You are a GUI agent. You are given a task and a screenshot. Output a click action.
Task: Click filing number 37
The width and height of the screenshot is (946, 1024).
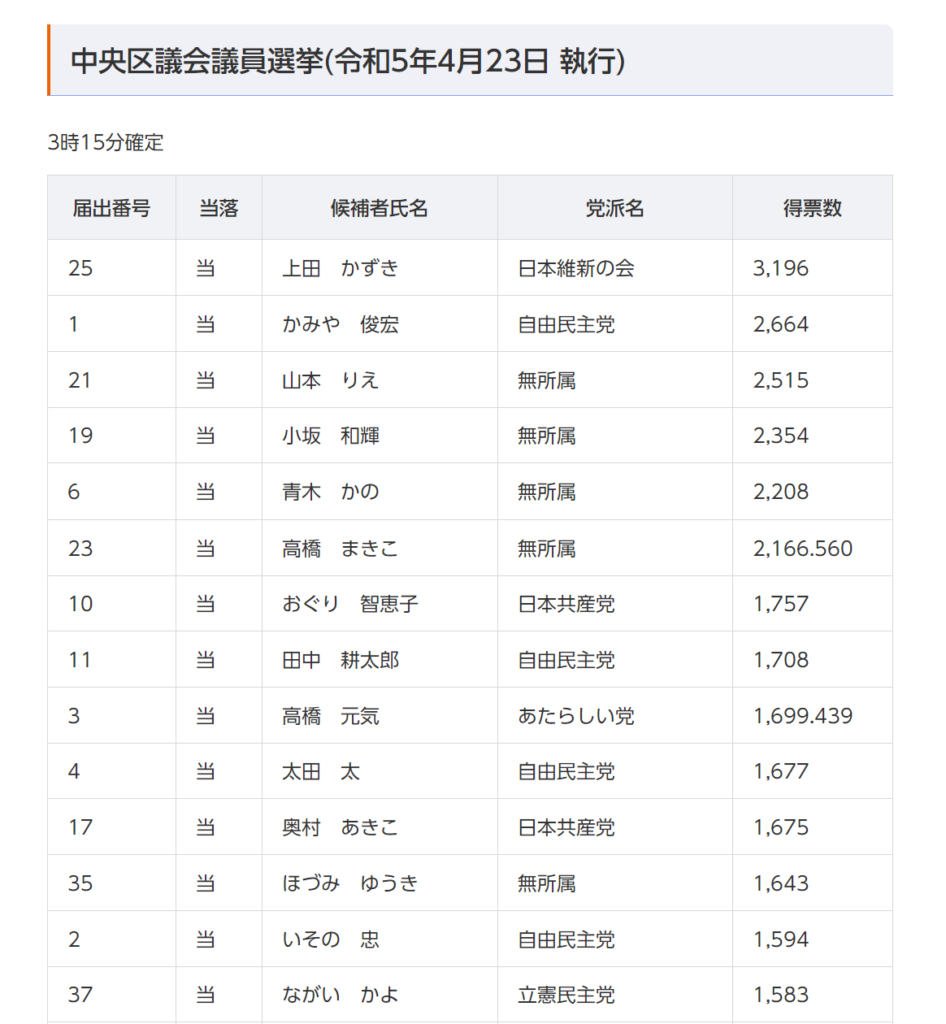(x=80, y=995)
